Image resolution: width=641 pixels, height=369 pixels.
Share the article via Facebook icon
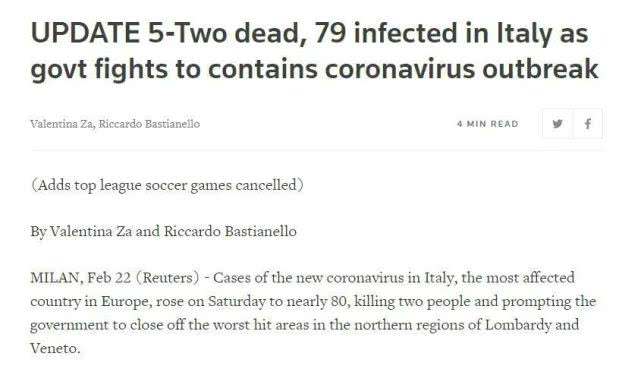(x=588, y=123)
